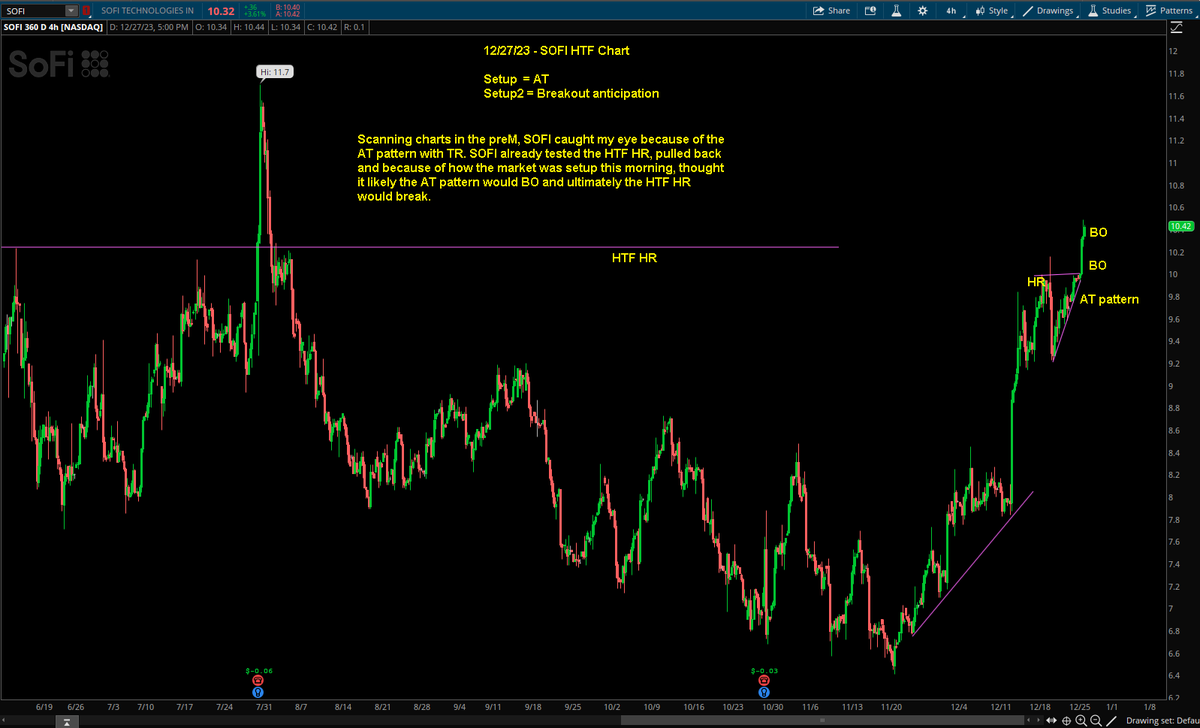Open the Drawing set selector

(1163, 720)
